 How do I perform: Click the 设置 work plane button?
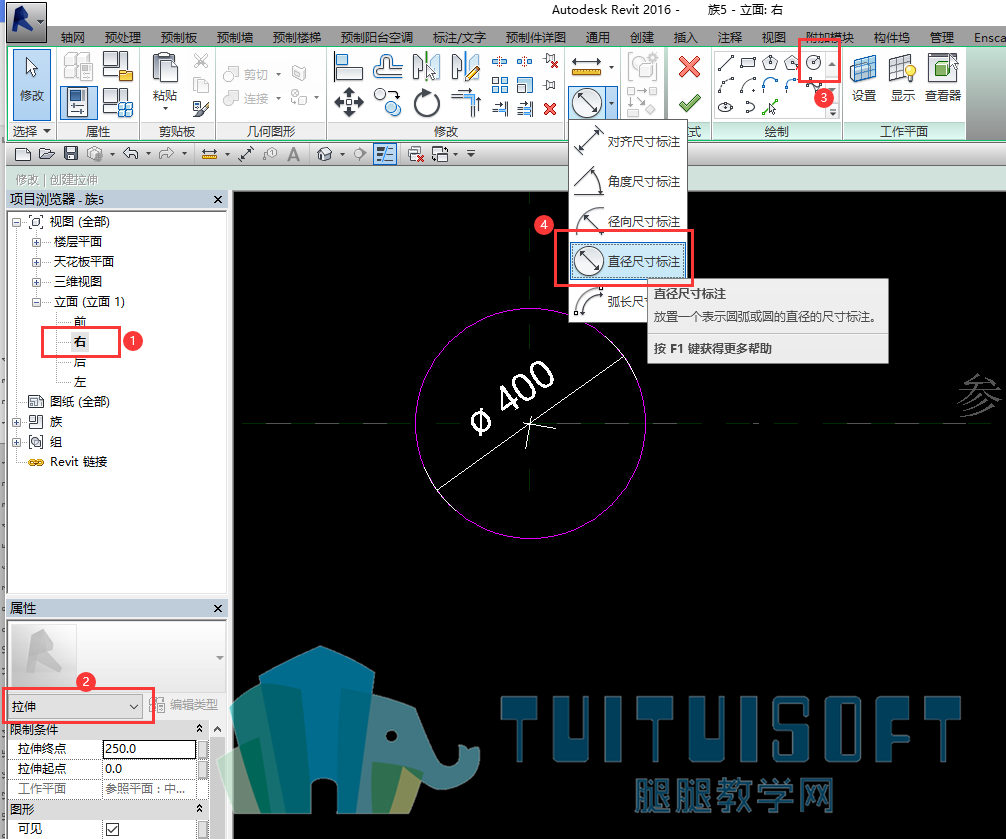coord(864,77)
